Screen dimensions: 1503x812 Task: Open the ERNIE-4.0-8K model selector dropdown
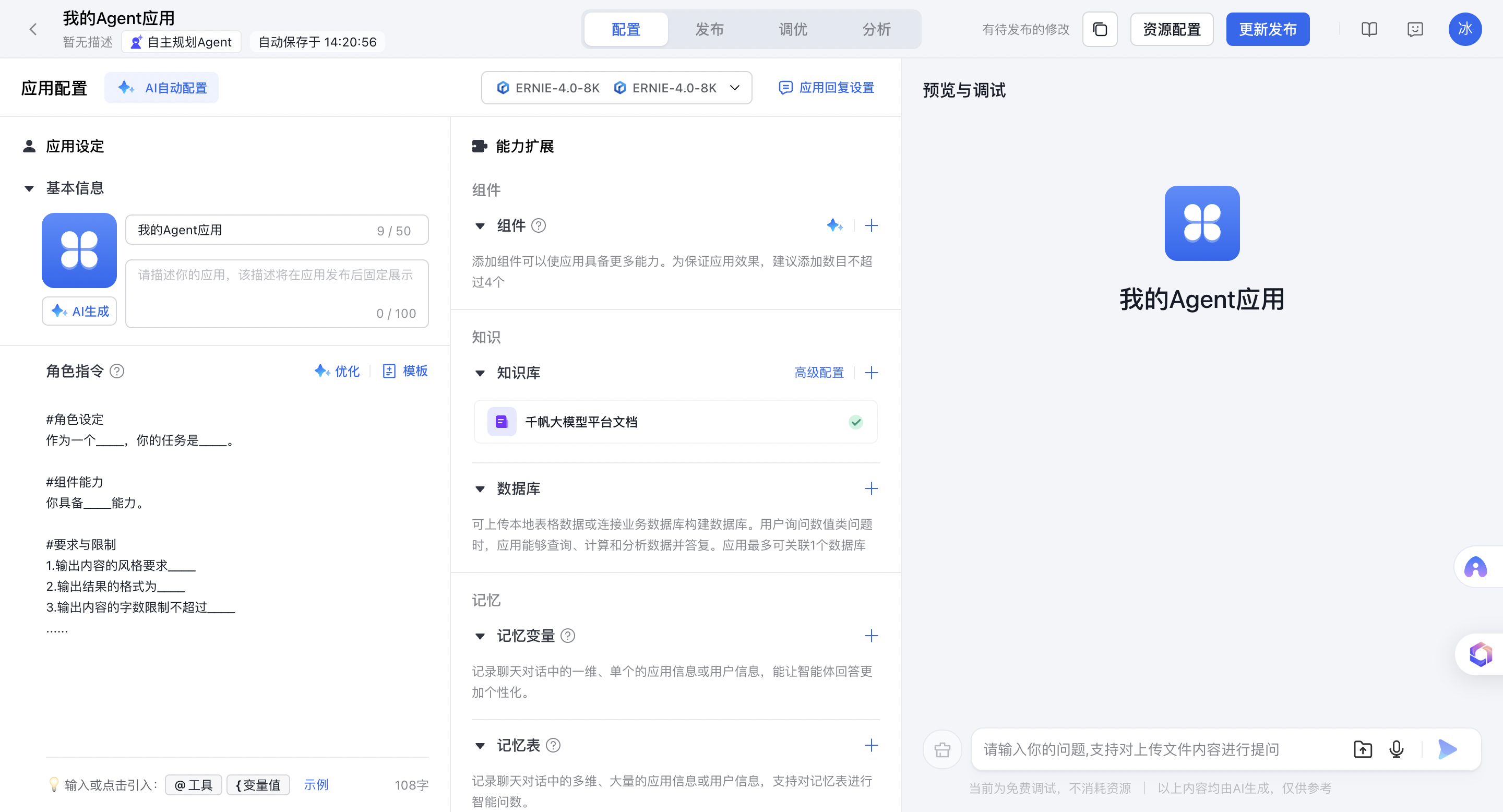[617, 88]
